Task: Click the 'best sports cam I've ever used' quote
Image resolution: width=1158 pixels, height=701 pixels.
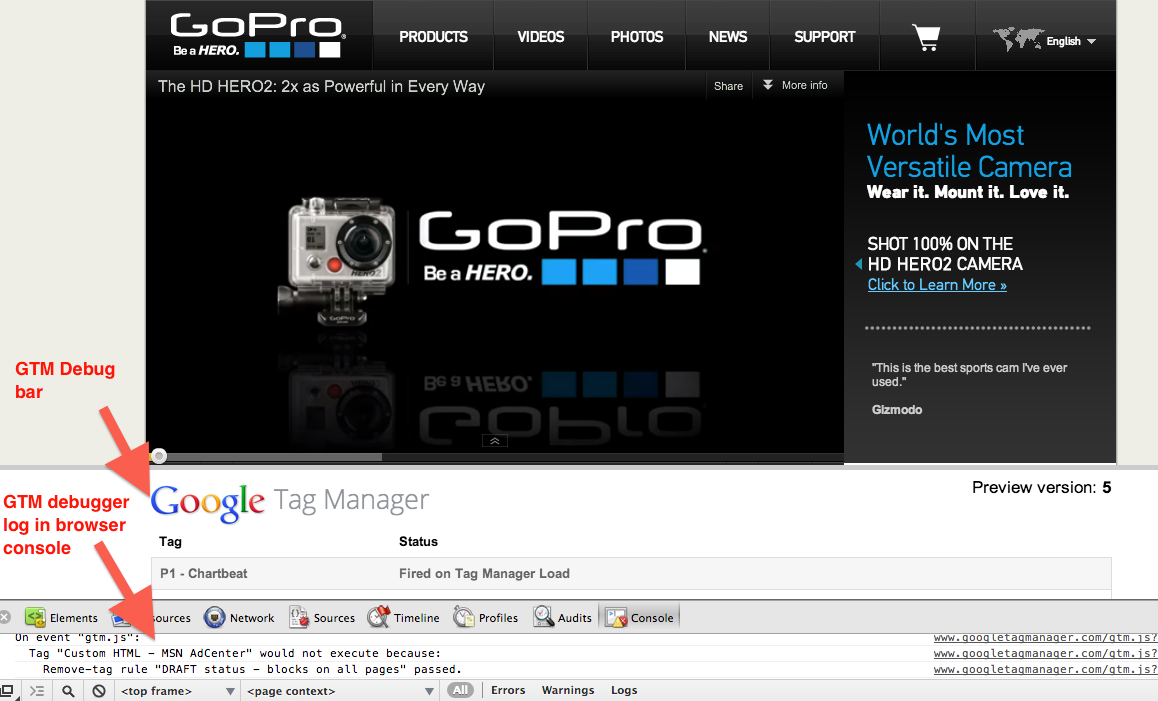Action: tap(969, 375)
